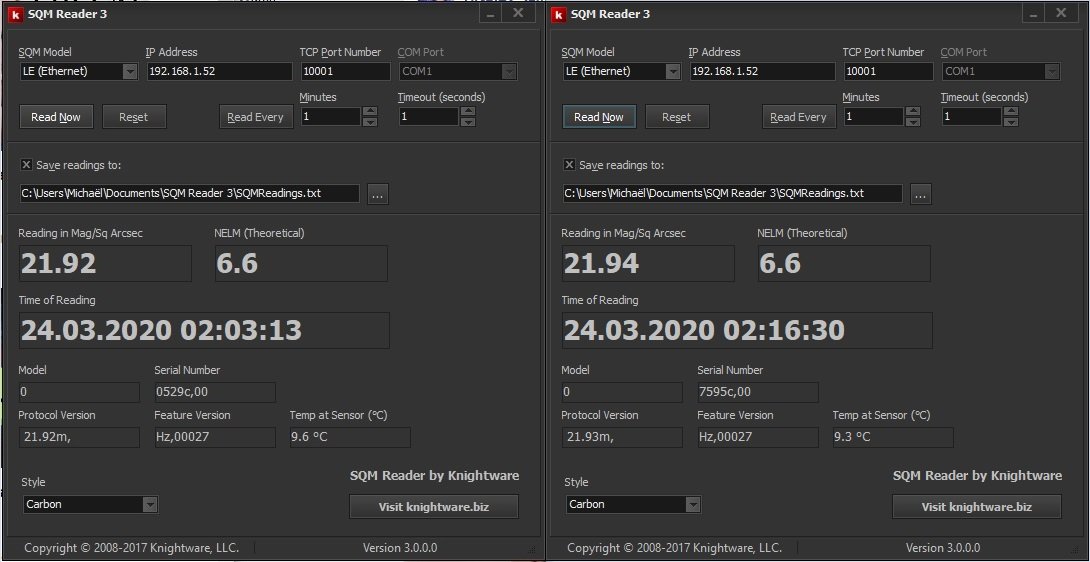Viewport: 1090px width, 562px height.
Task: Click save file path field in left window
Action: click(x=190, y=193)
